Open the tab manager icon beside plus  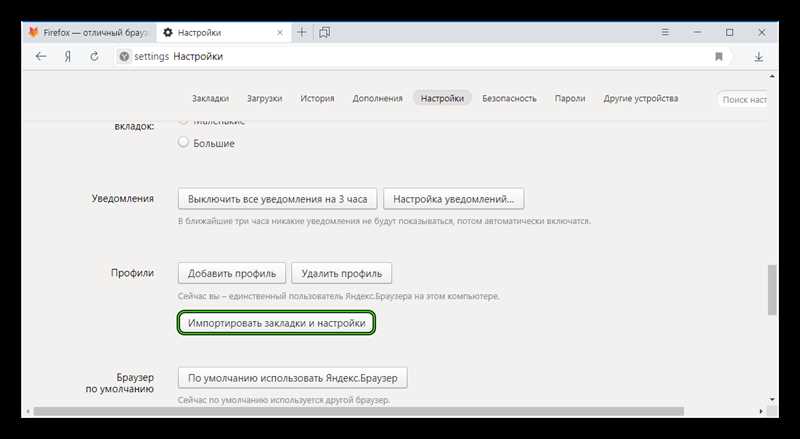tap(324, 32)
